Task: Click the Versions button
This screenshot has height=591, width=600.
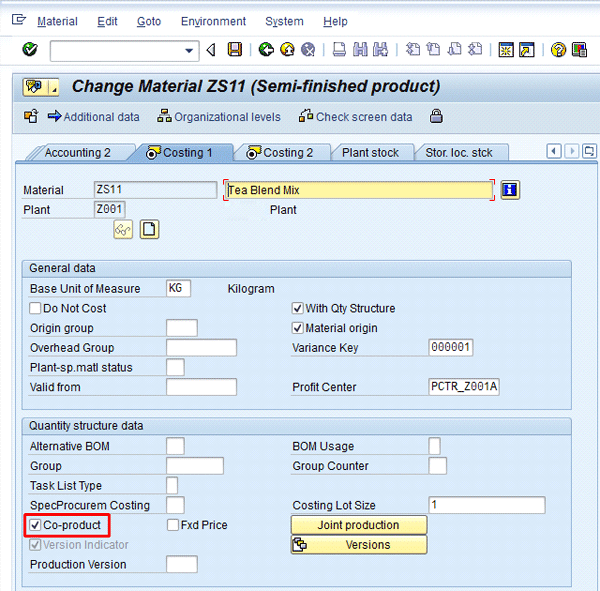Action: 358,545
